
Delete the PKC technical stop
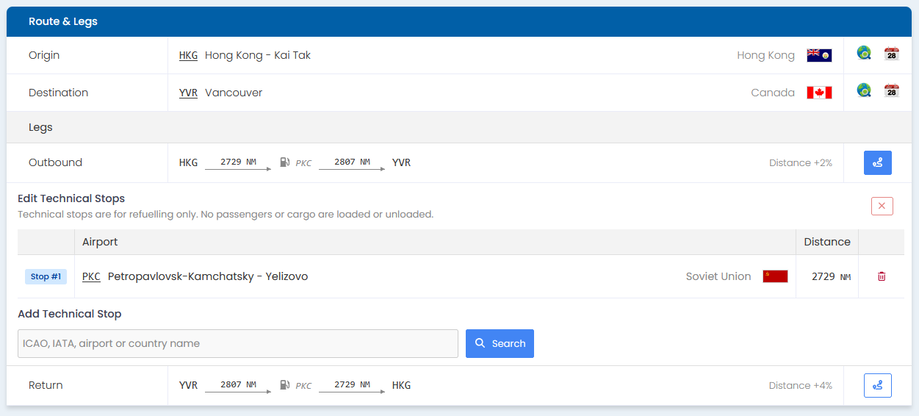(881, 277)
